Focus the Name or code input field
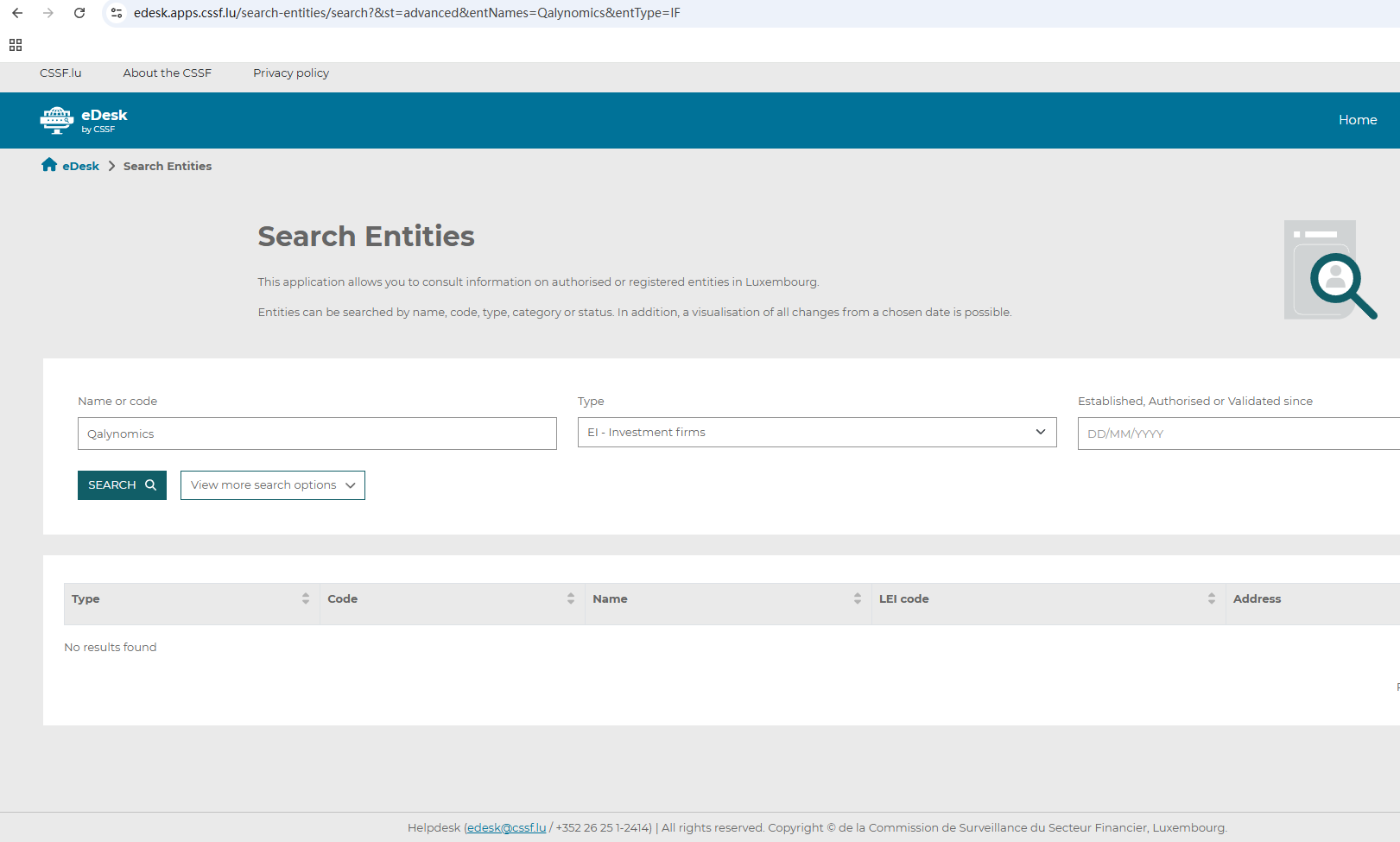This screenshot has height=842, width=1400. click(x=317, y=434)
